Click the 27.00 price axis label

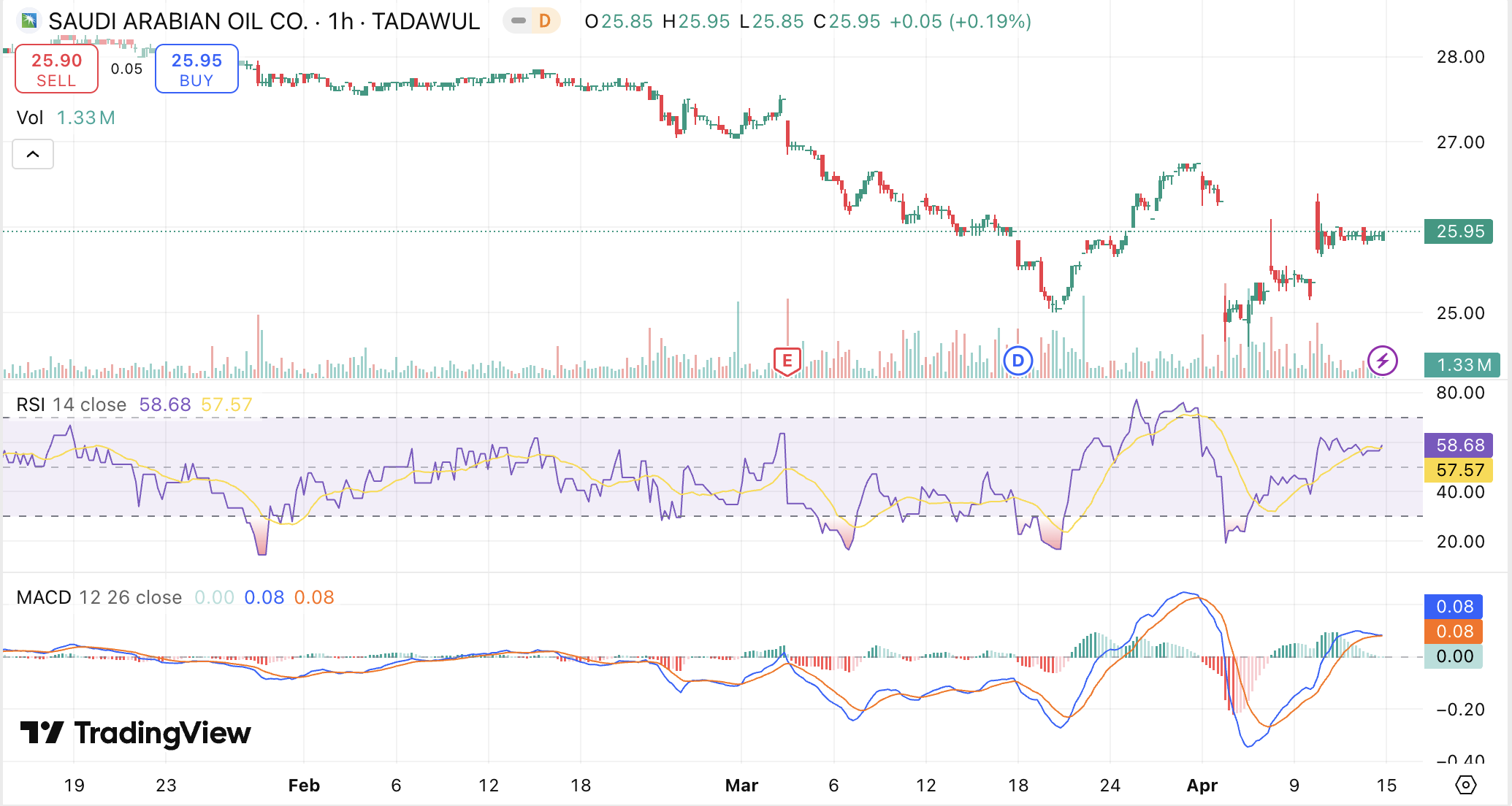tap(1460, 142)
